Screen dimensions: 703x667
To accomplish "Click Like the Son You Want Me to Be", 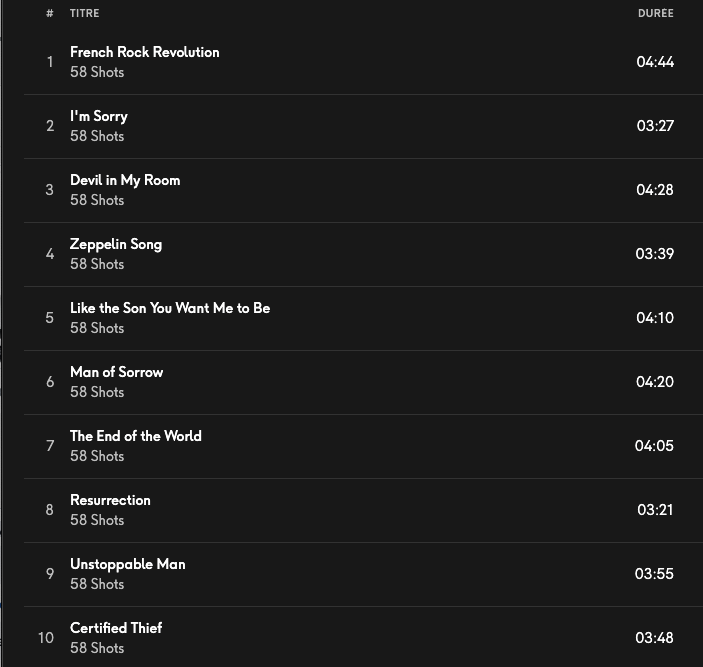I will (x=170, y=308).
